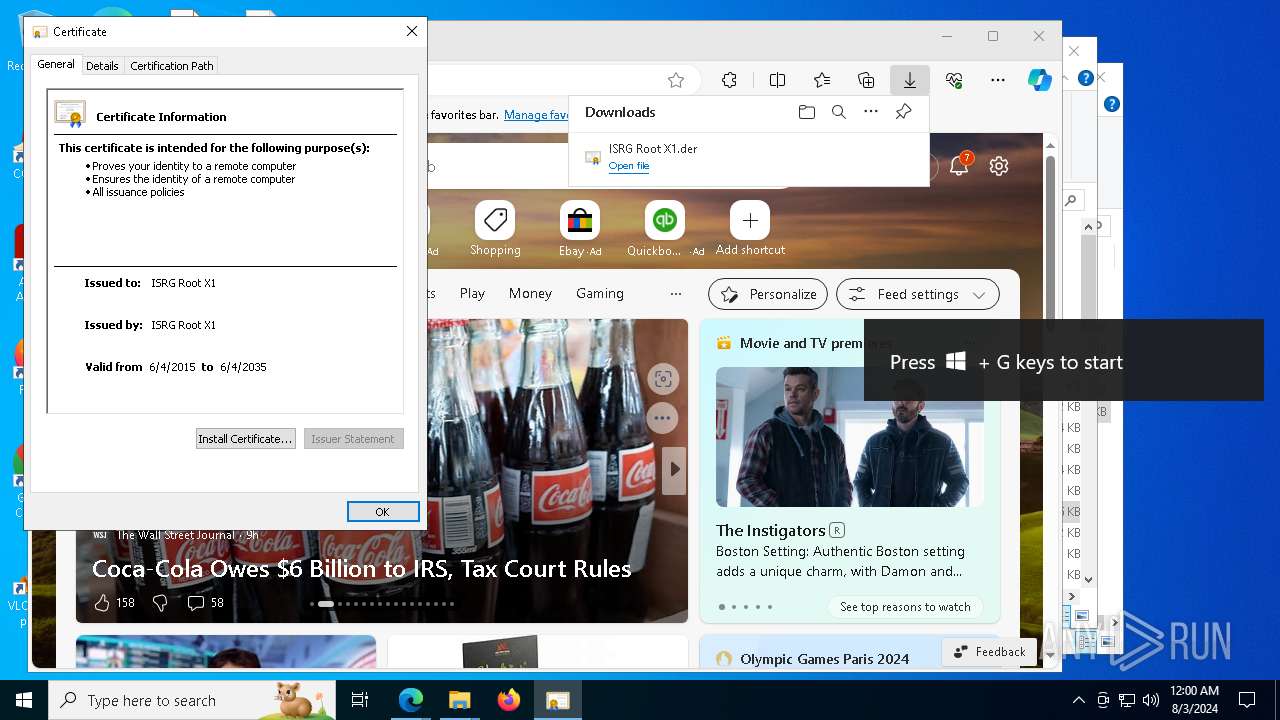Image resolution: width=1280 pixels, height=720 pixels.
Task: Search downloads with the magnifier icon
Action: (839, 112)
